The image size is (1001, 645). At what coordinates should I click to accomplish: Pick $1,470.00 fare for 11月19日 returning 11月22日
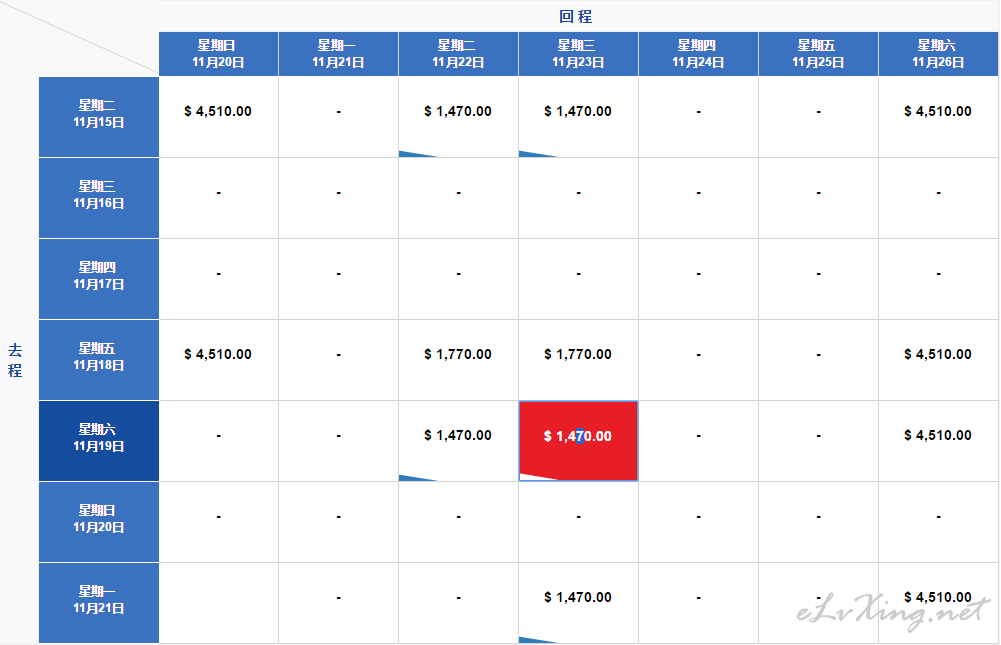click(458, 441)
